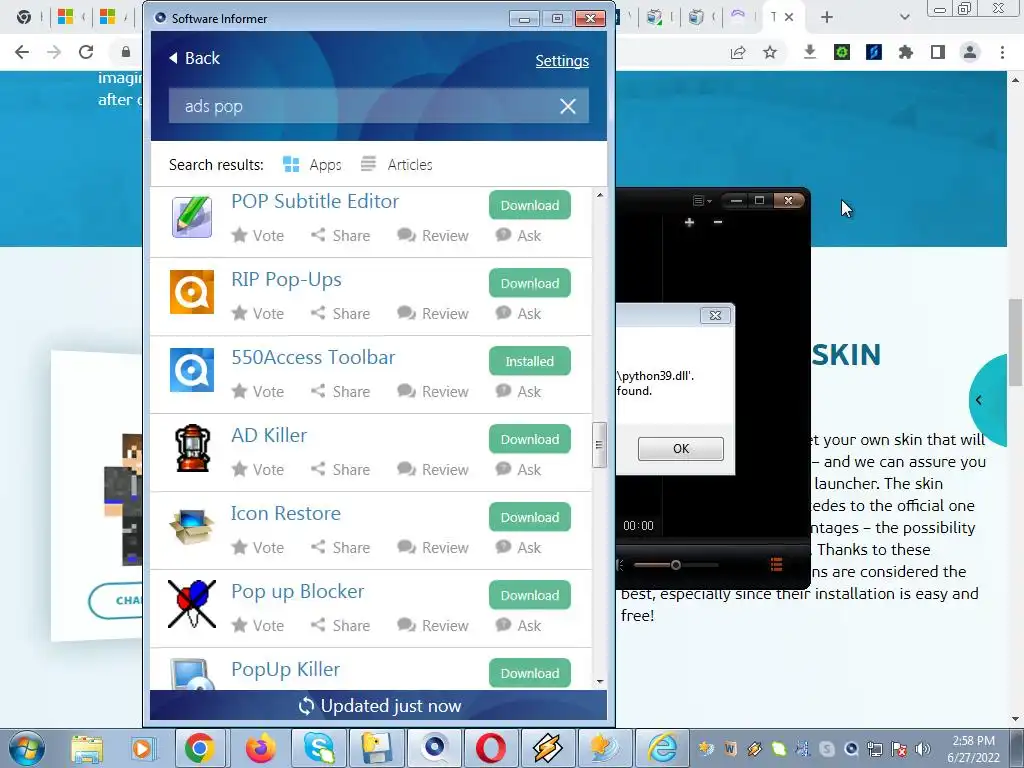Share Icon Restore
The width and height of the screenshot is (1024, 768).
point(340,547)
